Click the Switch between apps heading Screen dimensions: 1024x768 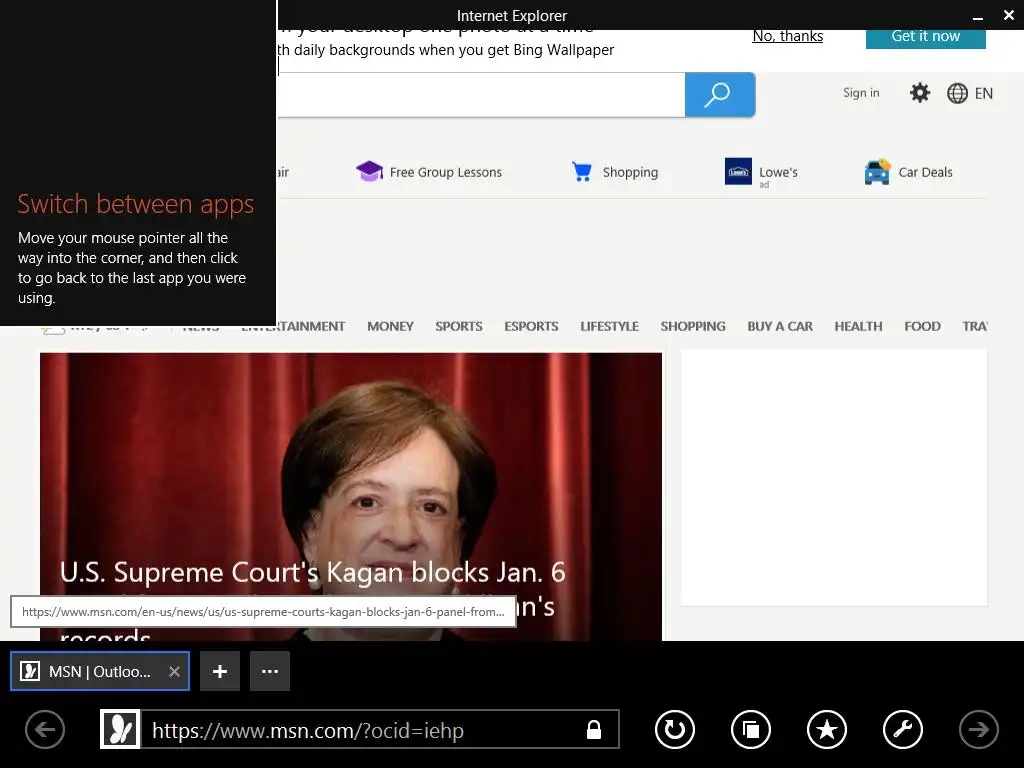(x=135, y=204)
